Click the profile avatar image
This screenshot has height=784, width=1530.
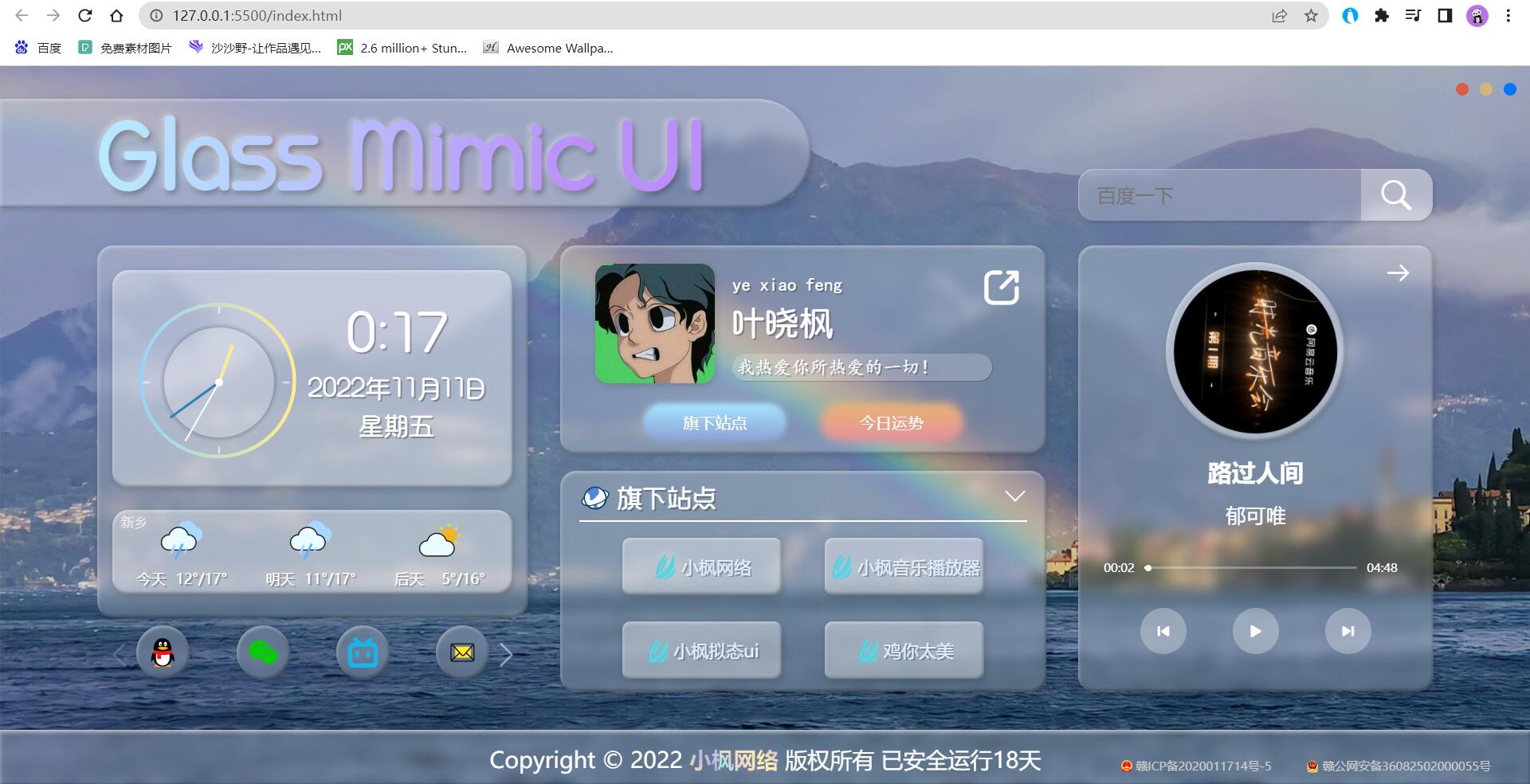(x=655, y=323)
